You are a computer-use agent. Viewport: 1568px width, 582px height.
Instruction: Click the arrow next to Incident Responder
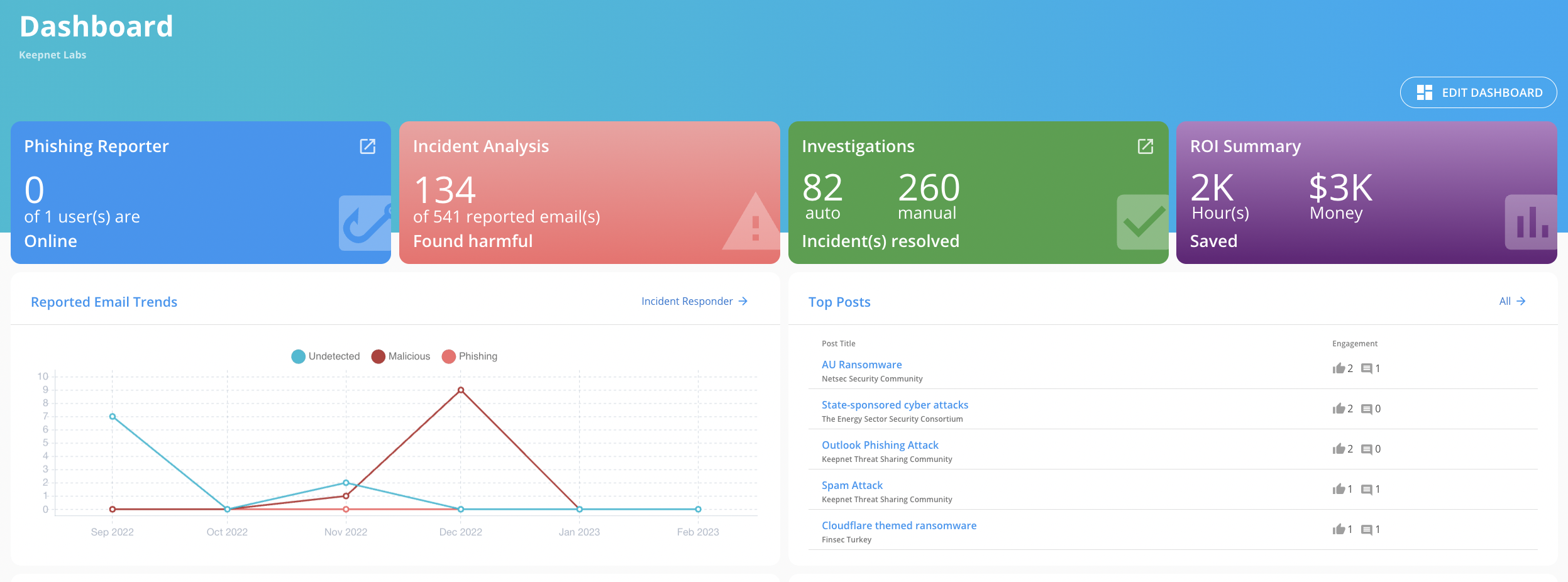coord(743,301)
